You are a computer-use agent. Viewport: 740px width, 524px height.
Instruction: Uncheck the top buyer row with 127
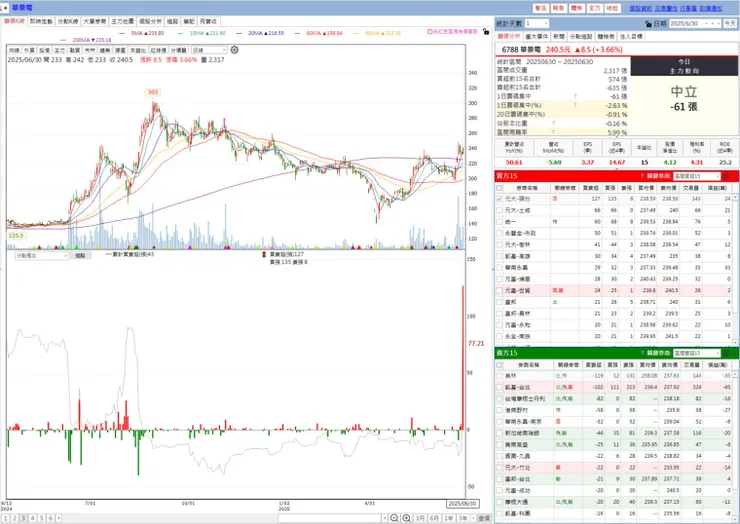[x=499, y=199]
